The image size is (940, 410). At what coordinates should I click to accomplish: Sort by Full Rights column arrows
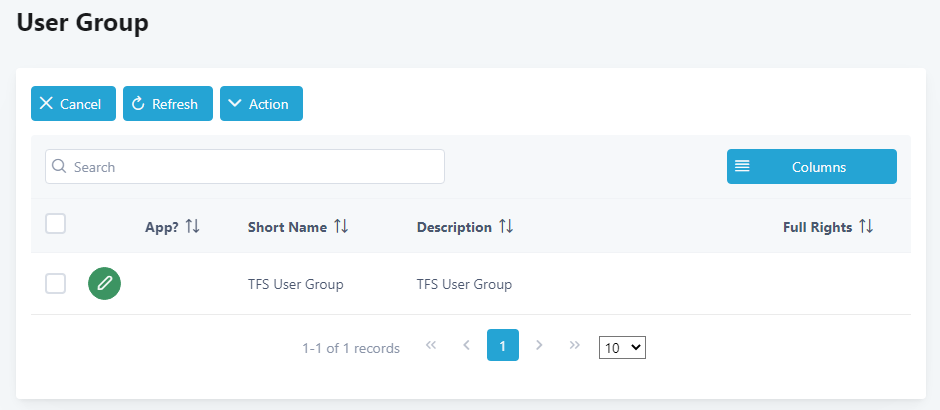pyautogui.click(x=866, y=227)
